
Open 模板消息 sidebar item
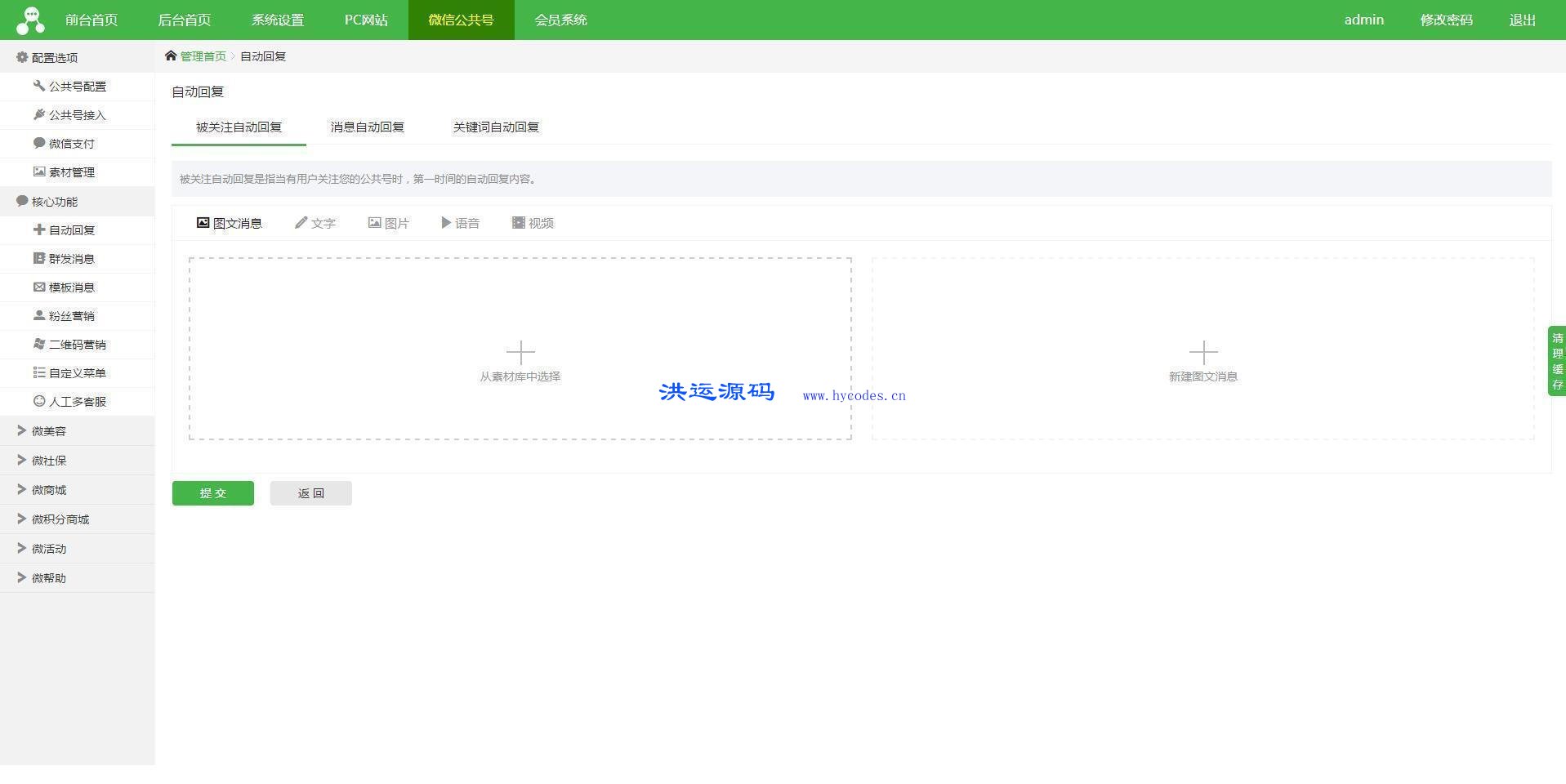[x=77, y=287]
